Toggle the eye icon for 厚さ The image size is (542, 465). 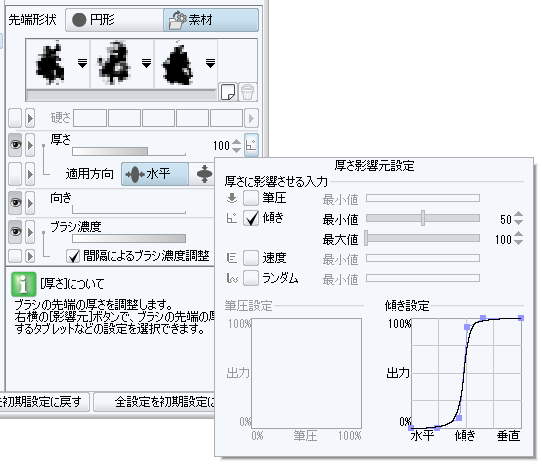click(x=15, y=145)
